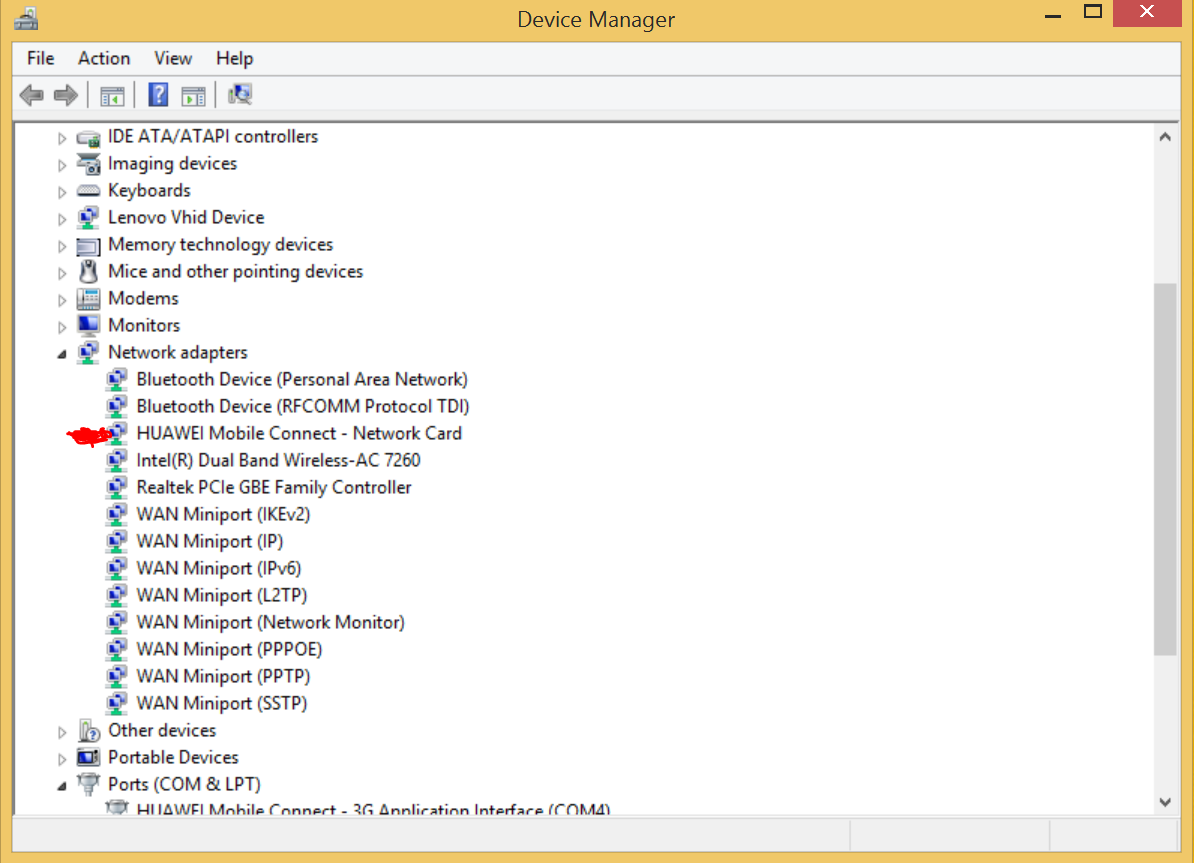
Task: Click the Keyboards category icon
Action: pyautogui.click(x=88, y=190)
